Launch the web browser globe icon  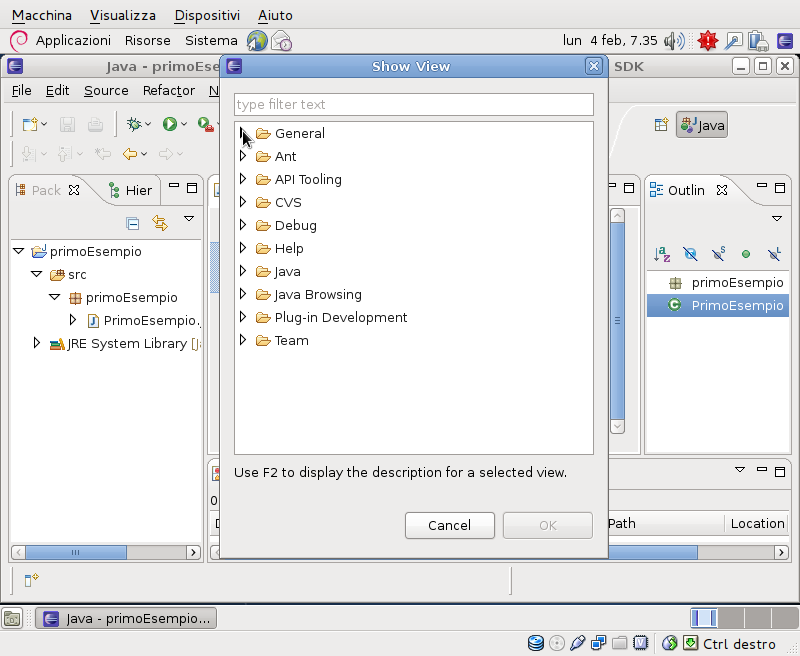coord(257,41)
